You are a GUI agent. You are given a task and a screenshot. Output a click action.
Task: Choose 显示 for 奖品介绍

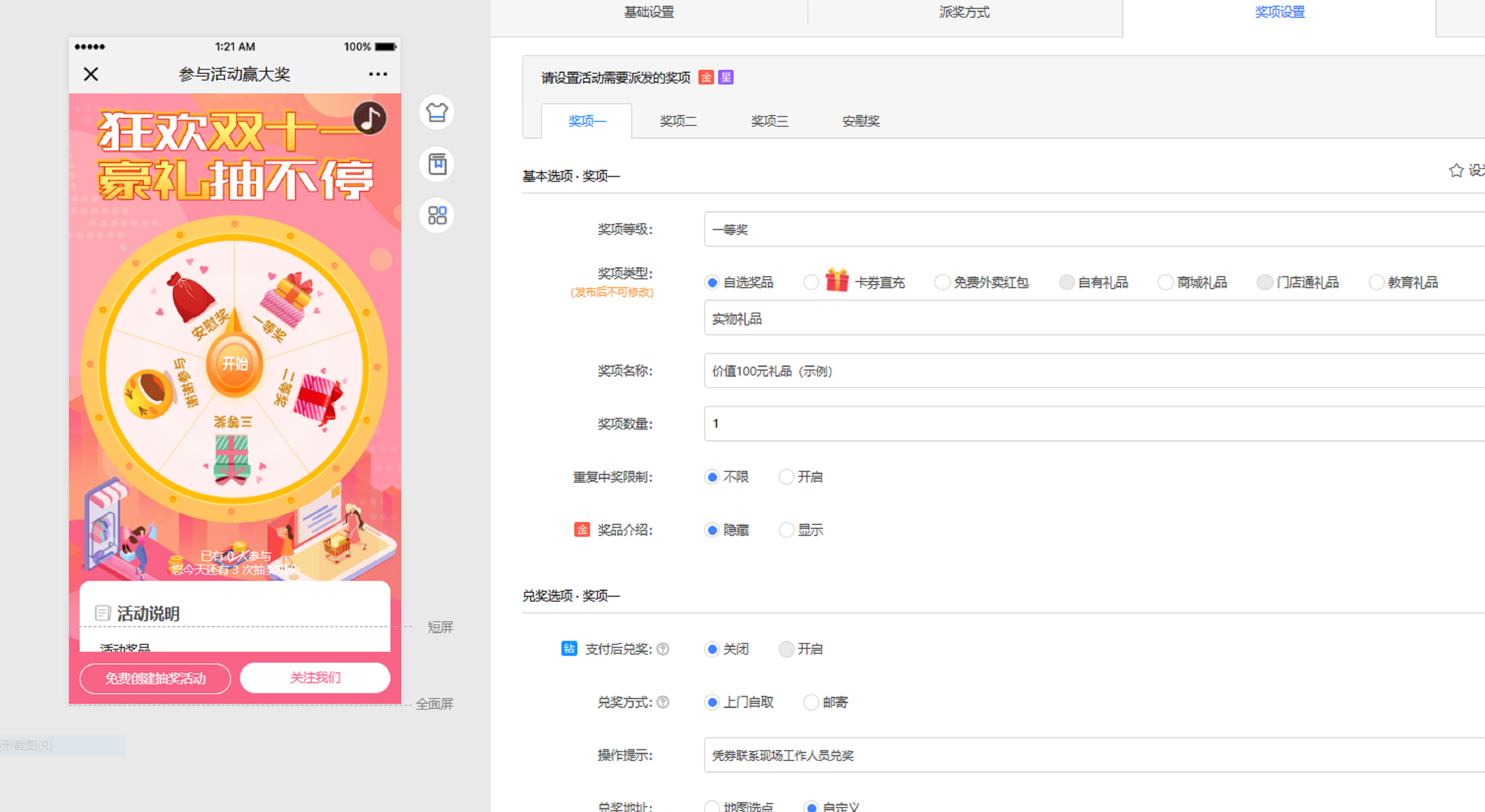click(x=786, y=530)
